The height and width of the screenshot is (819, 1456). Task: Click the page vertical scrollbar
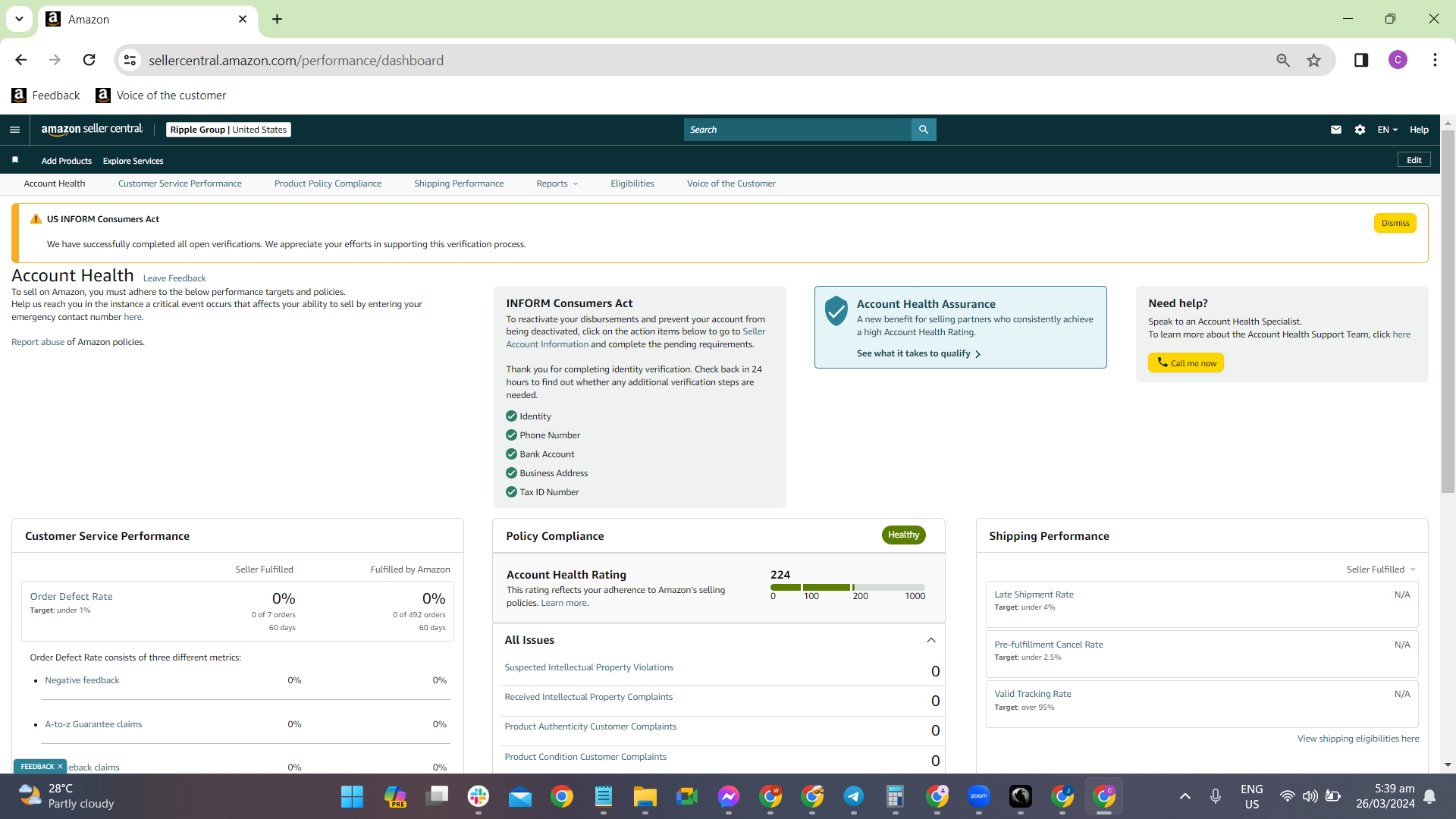coord(1448,311)
